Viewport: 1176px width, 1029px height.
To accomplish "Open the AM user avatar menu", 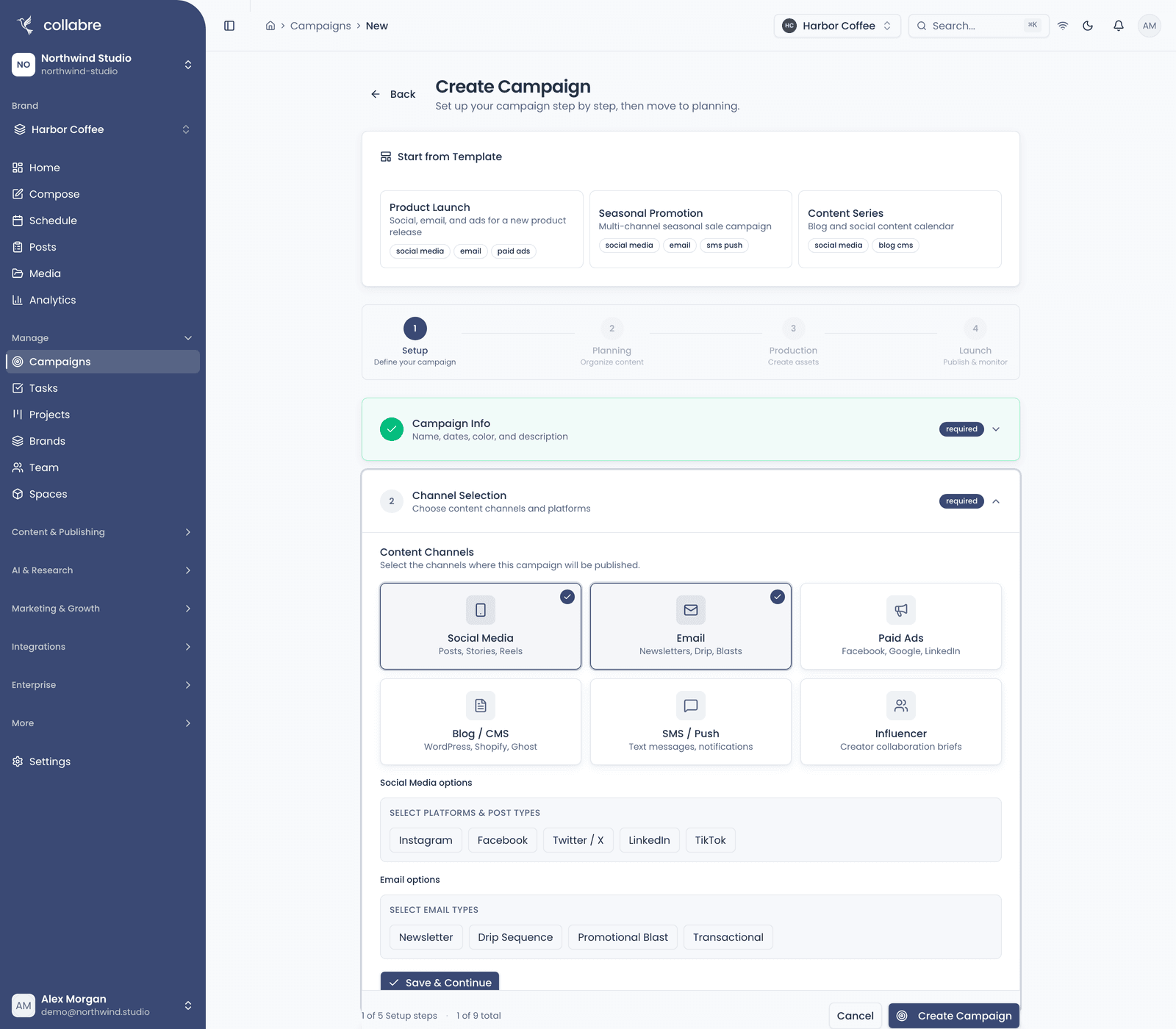I will point(1150,26).
